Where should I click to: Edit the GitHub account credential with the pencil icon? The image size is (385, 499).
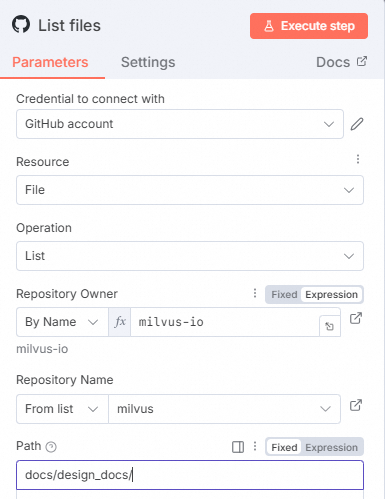(x=357, y=124)
